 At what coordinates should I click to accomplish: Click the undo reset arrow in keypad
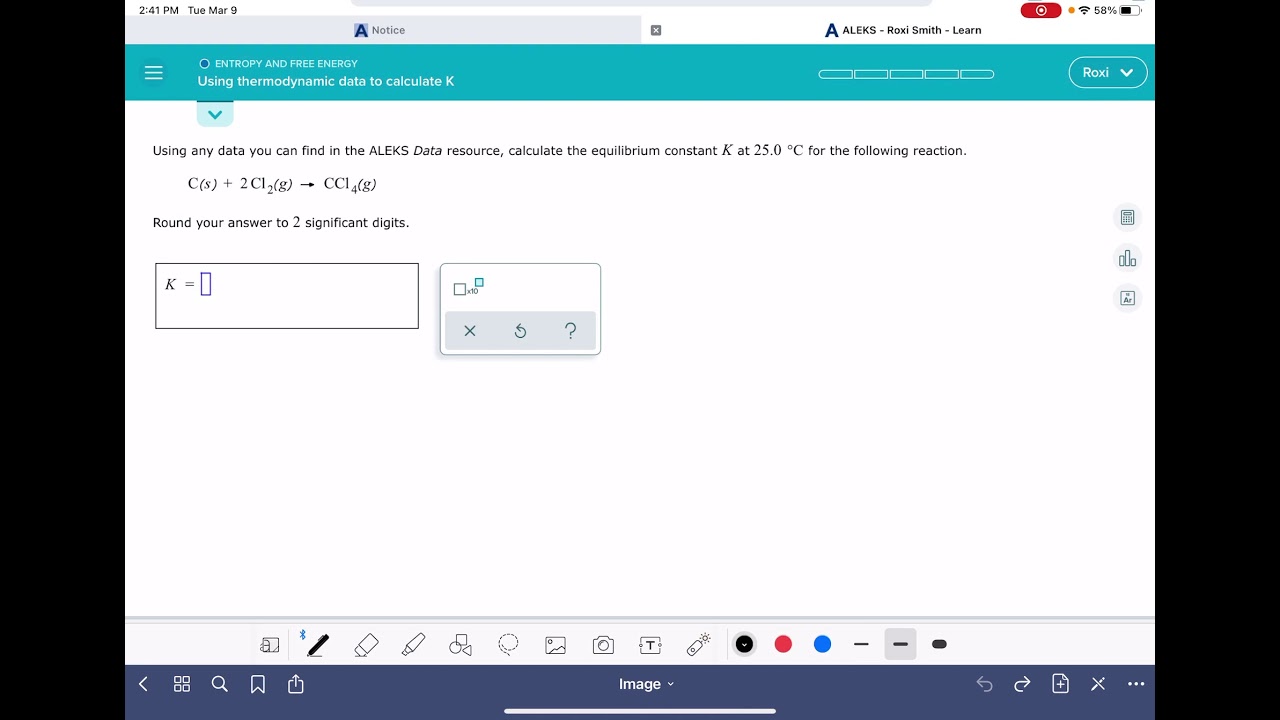click(x=520, y=331)
